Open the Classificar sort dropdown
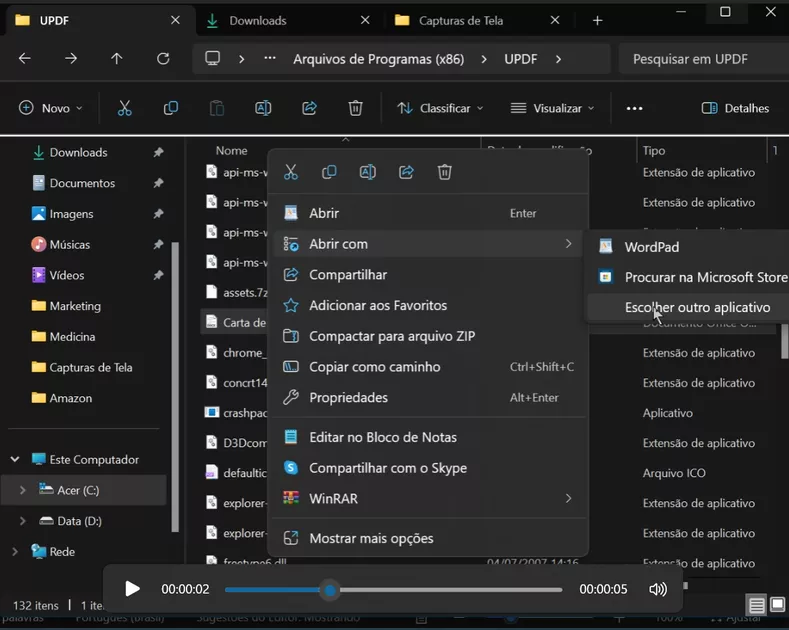The width and height of the screenshot is (789, 630). click(440, 108)
